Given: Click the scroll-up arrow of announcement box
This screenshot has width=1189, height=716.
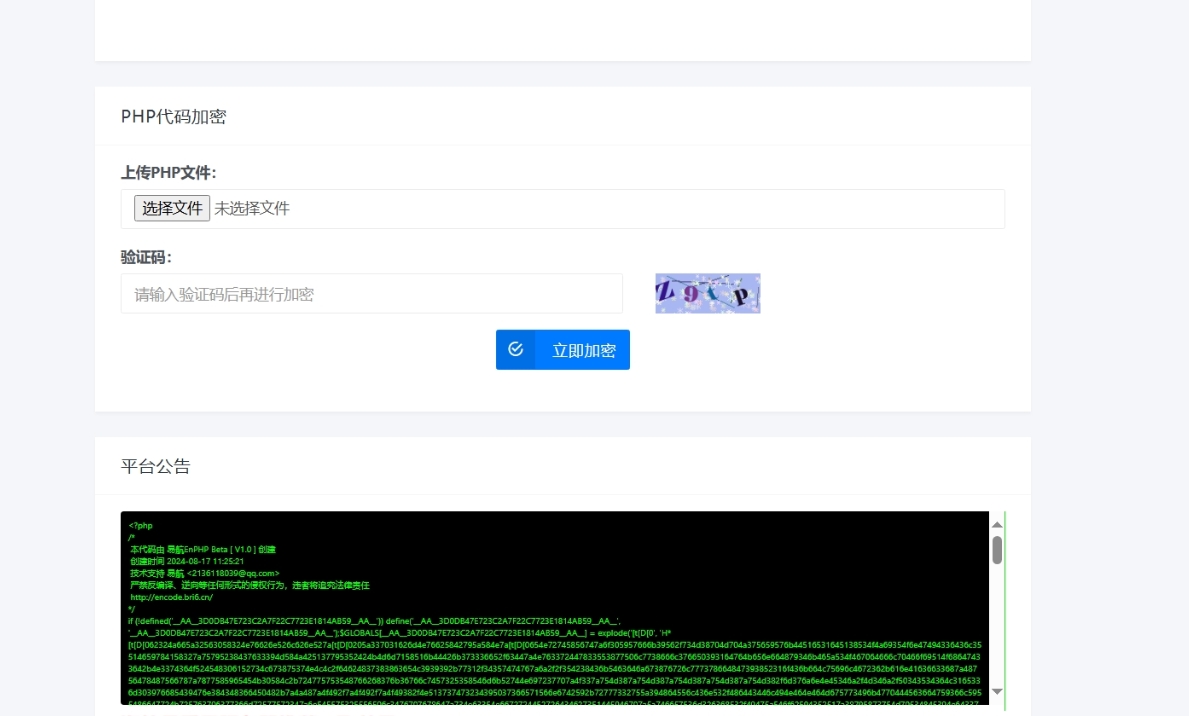Looking at the screenshot, I should (x=997, y=525).
